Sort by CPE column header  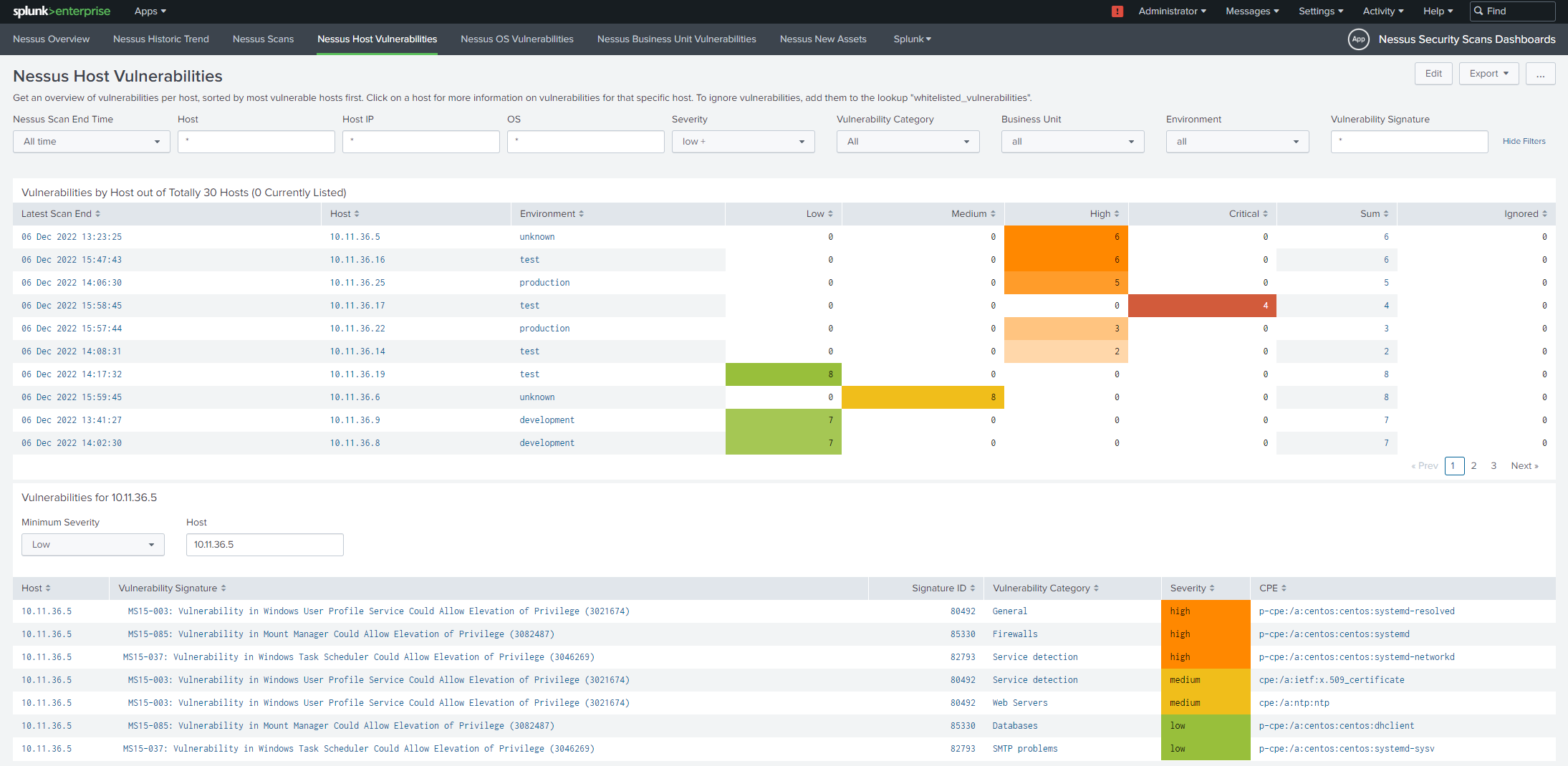[x=1273, y=588]
